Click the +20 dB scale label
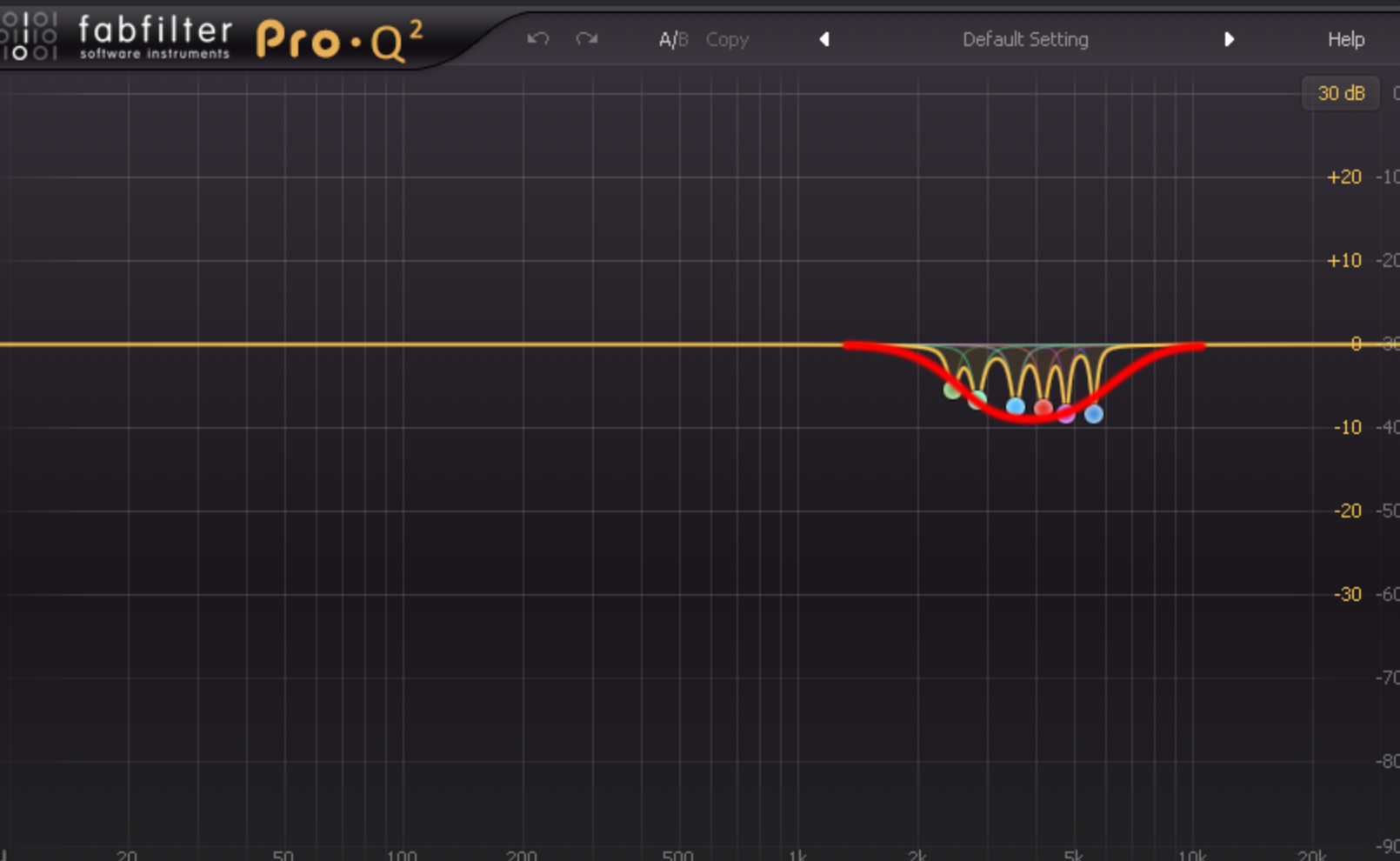 point(1343,177)
